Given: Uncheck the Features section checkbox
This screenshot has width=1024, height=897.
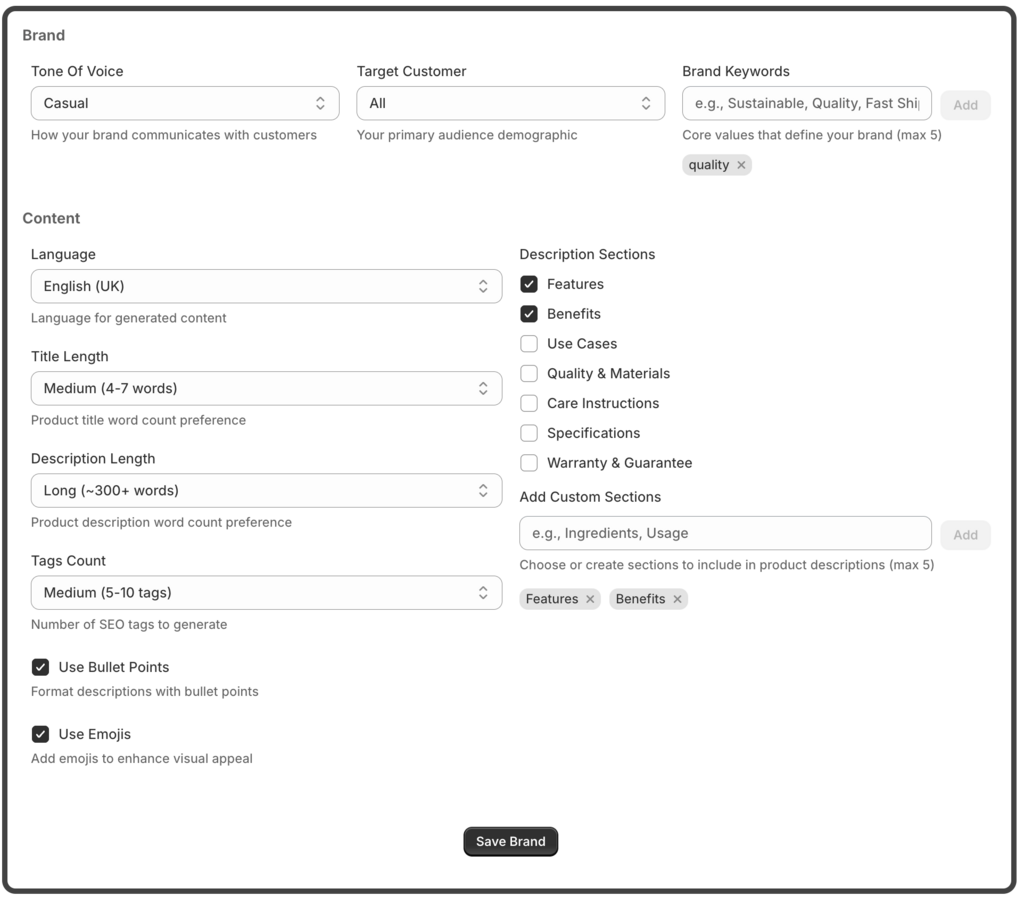Looking at the screenshot, I should [529, 284].
